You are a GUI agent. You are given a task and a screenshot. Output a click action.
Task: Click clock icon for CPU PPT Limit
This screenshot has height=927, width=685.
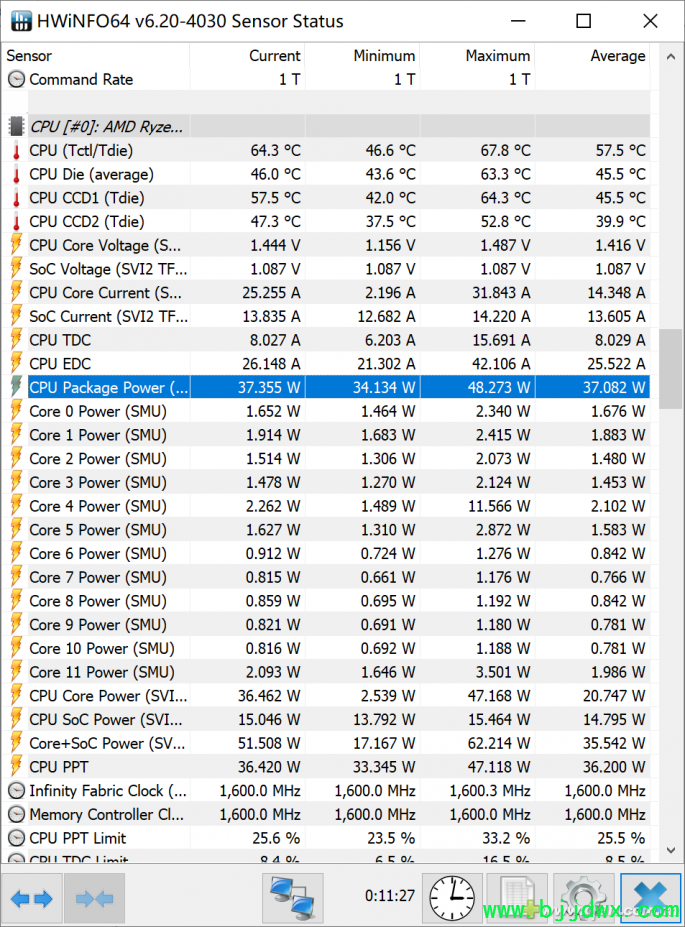[17, 838]
